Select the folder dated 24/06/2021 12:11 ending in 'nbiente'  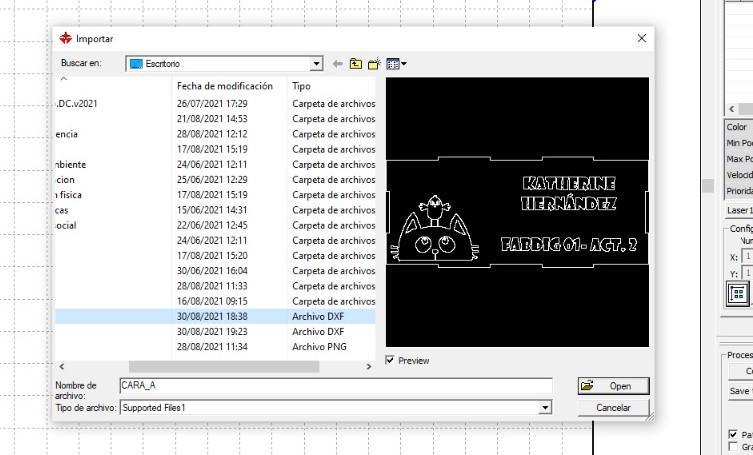coord(215,164)
